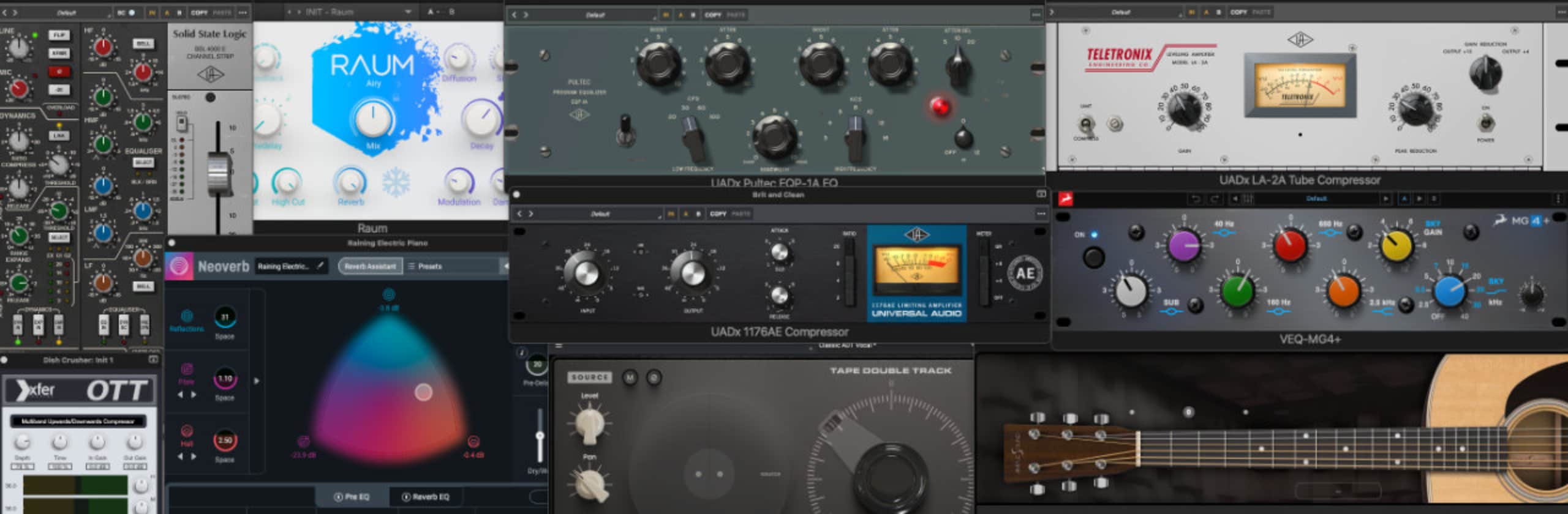This screenshot has height=514, width=1568.
Task: Toggle the ON button in VEQ-MG4+
Action: 1093,257
